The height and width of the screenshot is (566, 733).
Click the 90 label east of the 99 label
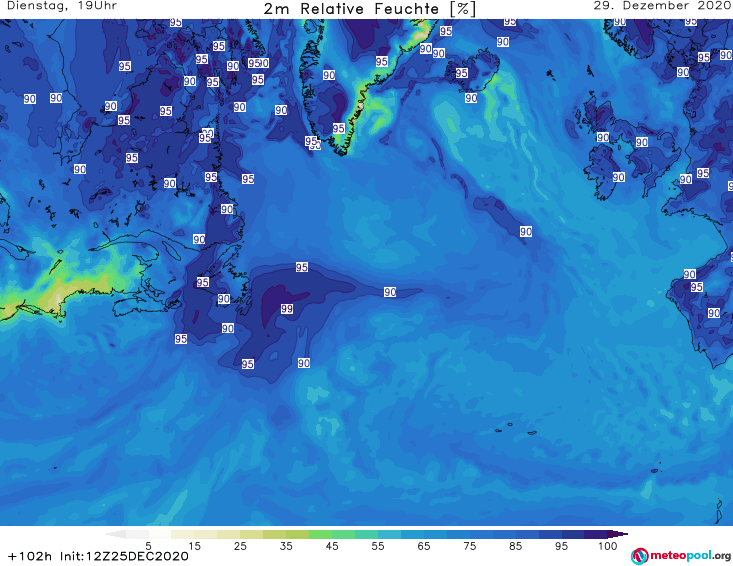[x=390, y=292]
